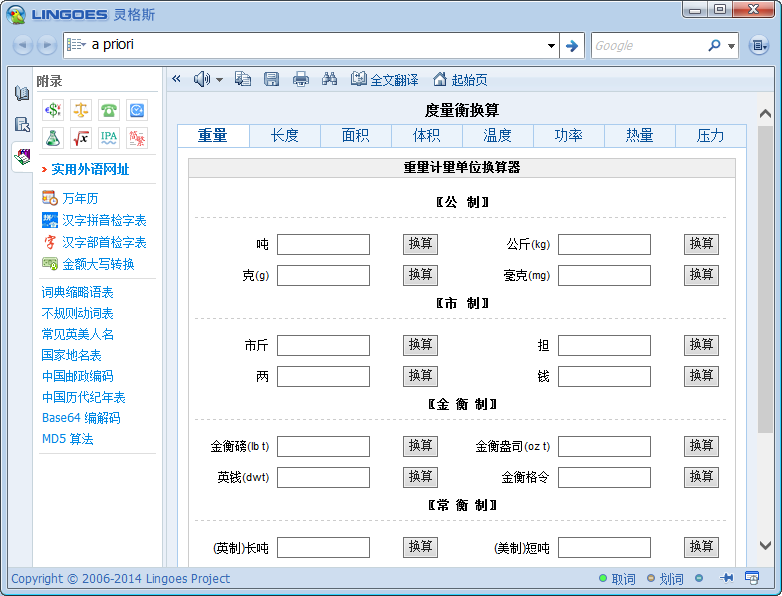The image size is (782, 596).
Task: Toggle 划词 text selection capture
Action: (x=665, y=579)
